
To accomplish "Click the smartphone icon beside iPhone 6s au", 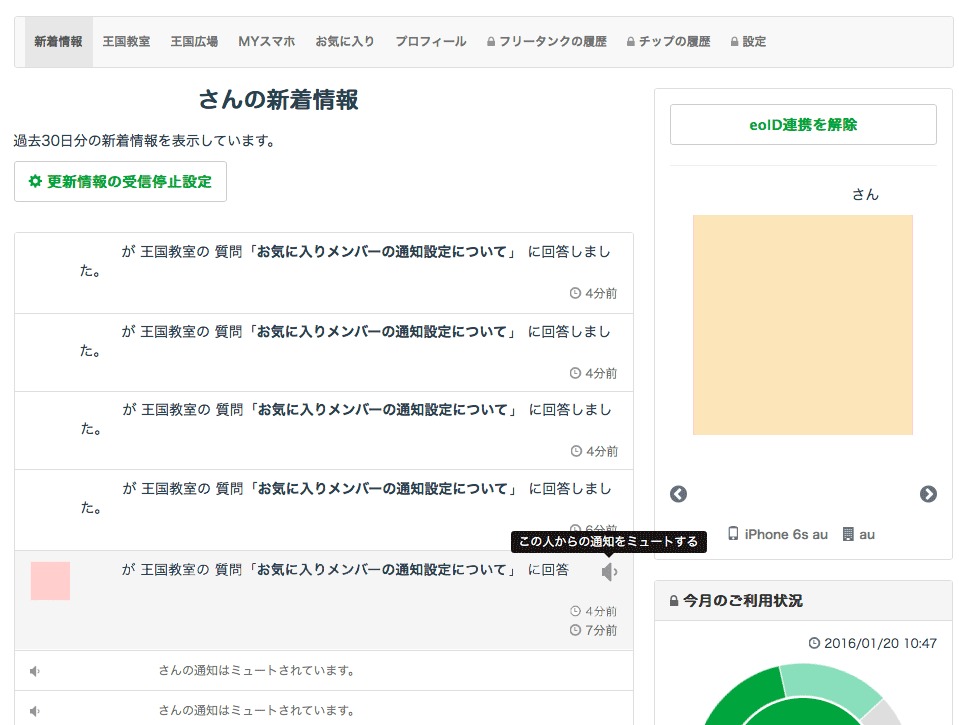I will 733,534.
